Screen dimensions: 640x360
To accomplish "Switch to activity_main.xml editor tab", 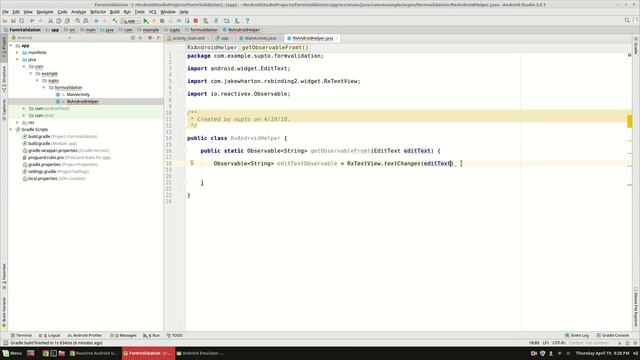I will (188, 38).
